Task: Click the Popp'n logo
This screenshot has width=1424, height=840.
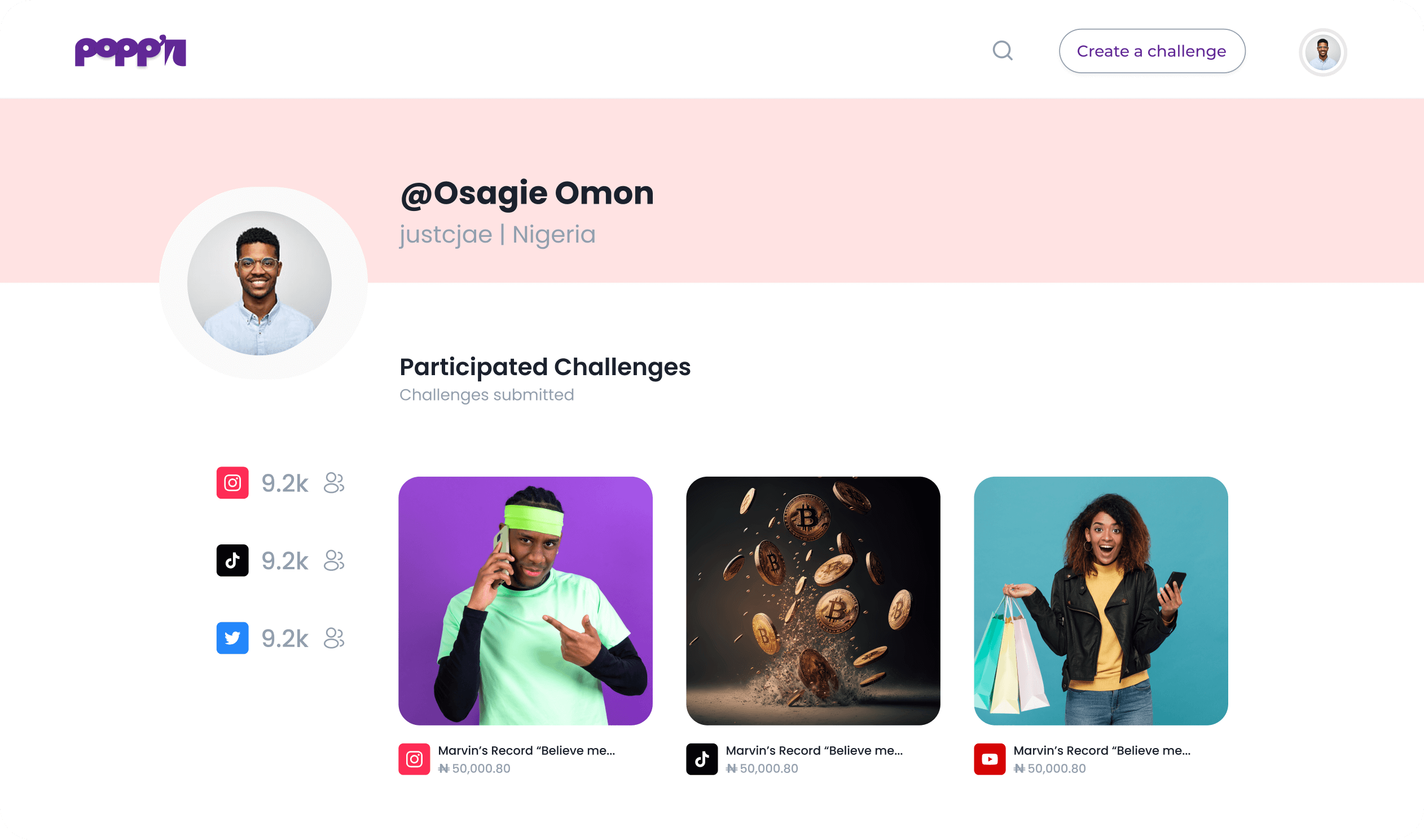Action: (131, 51)
